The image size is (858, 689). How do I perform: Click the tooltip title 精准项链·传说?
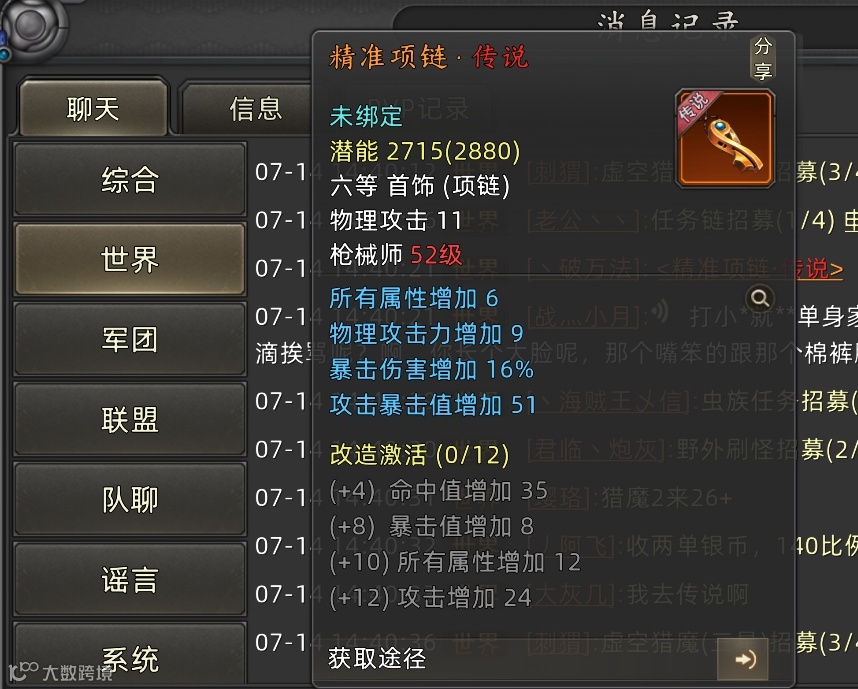click(428, 57)
